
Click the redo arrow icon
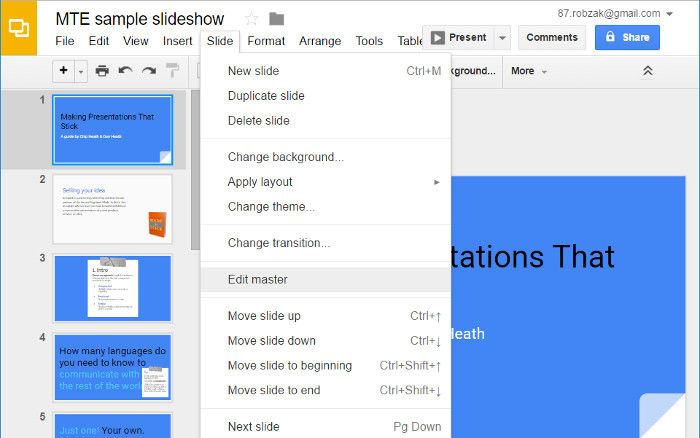[x=149, y=71]
